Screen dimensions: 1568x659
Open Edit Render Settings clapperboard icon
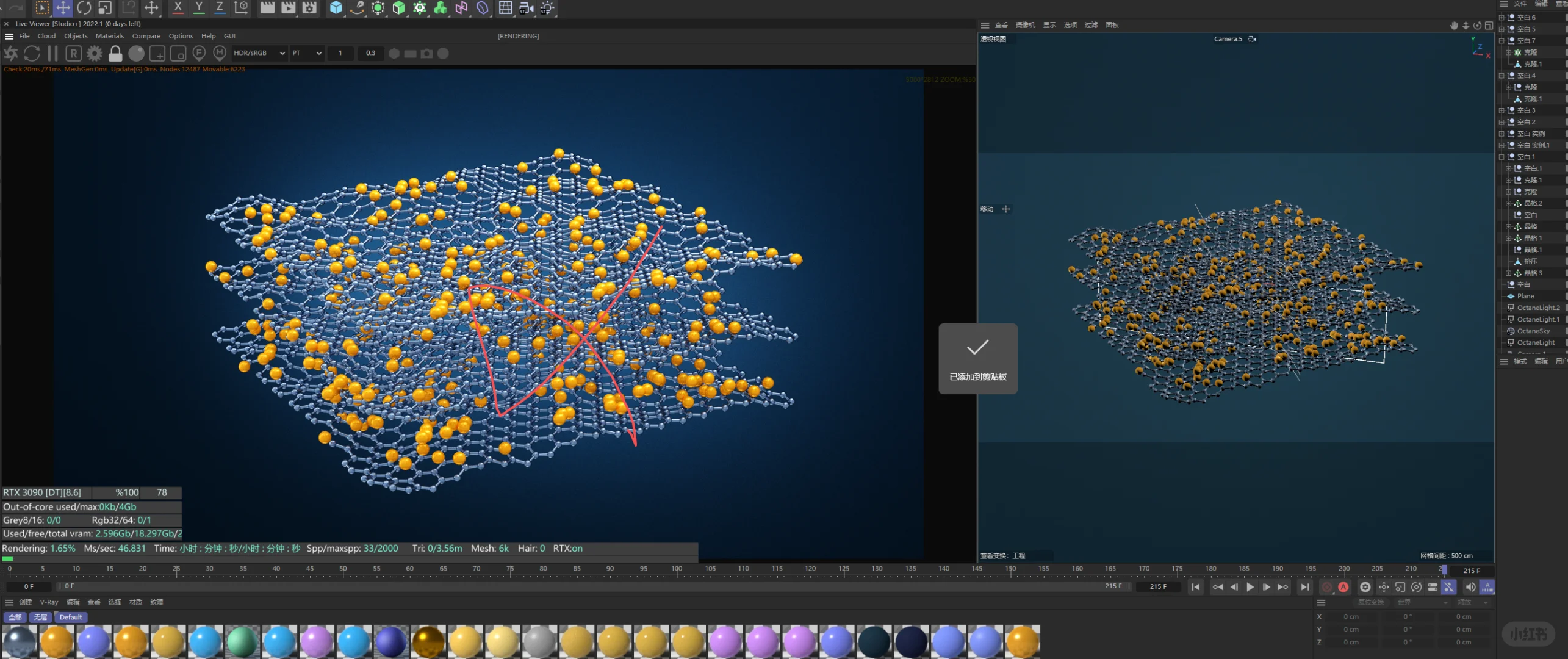tap(309, 8)
